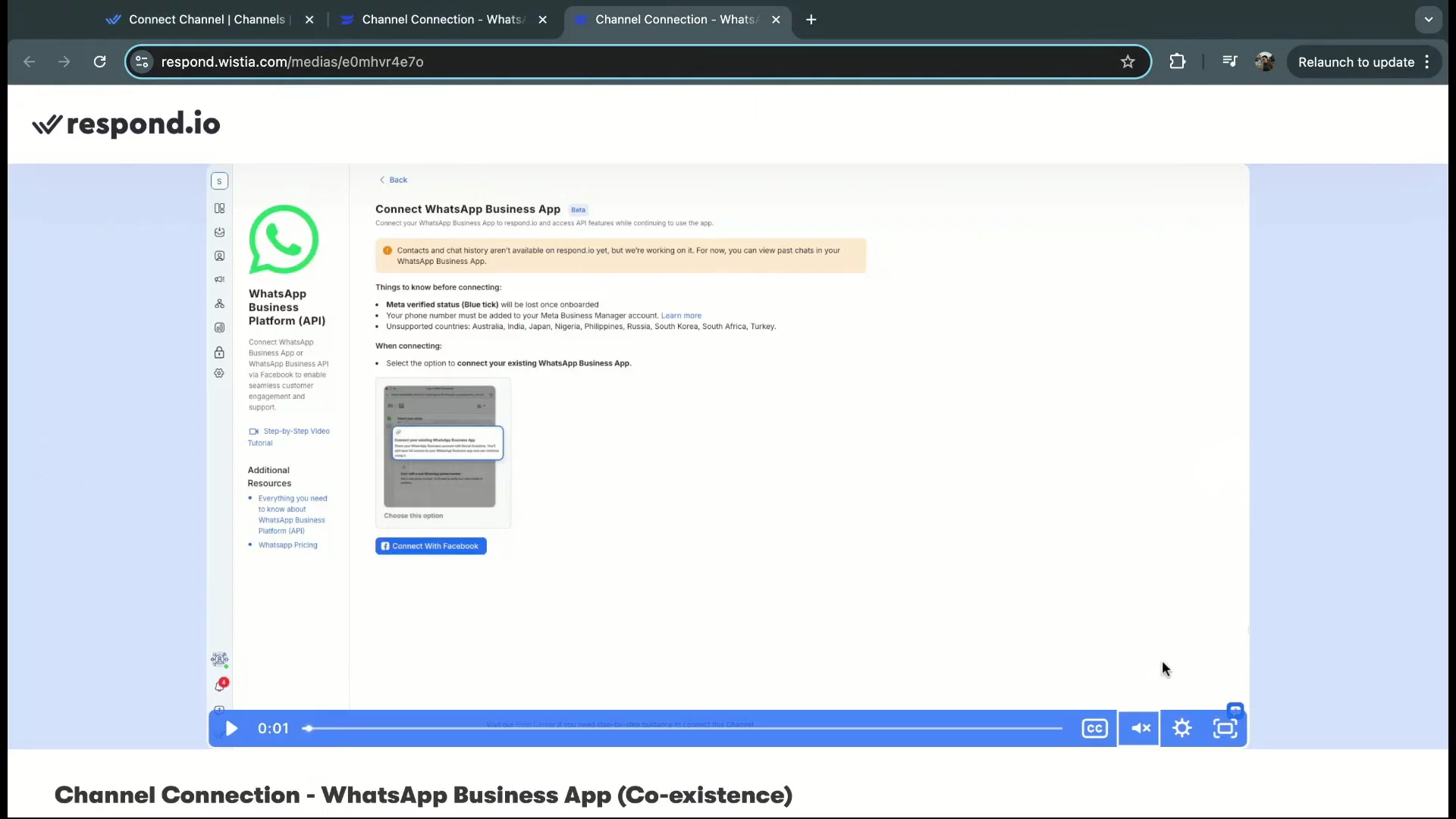
Task: Click Channel Connection video title heading
Action: (x=423, y=795)
